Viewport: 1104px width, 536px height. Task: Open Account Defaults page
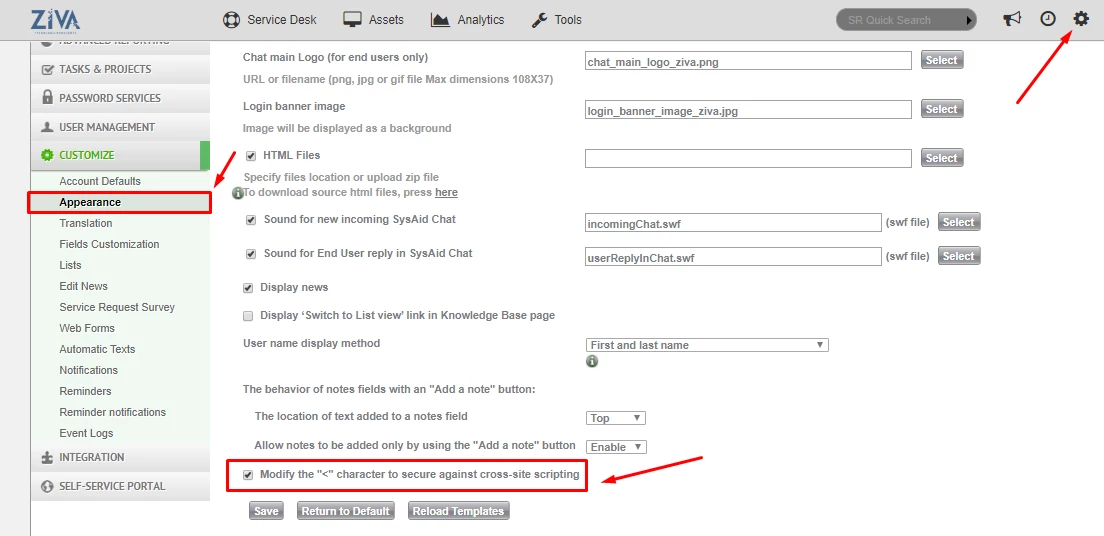100,181
